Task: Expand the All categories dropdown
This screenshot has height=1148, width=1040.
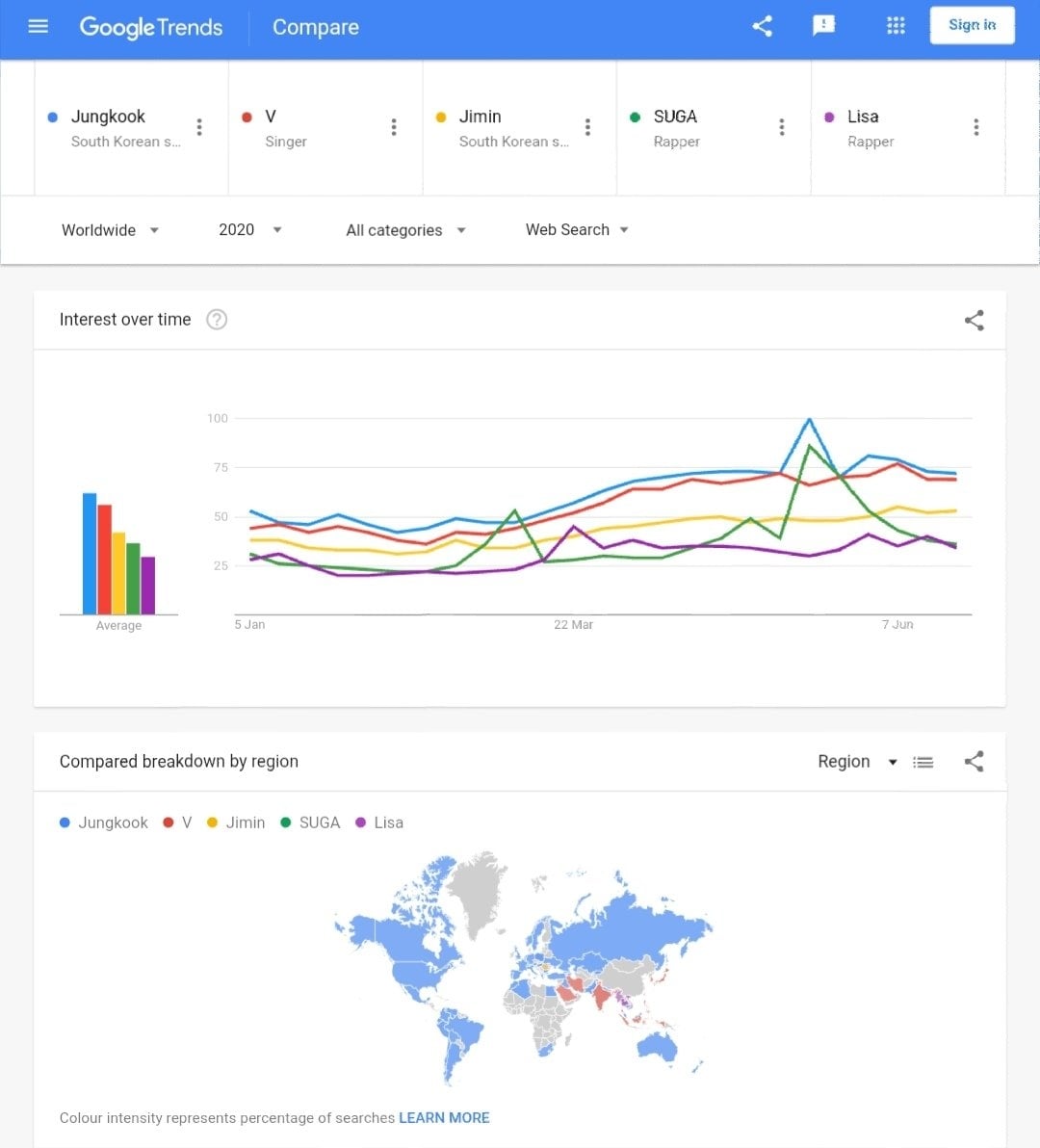Action: coord(405,230)
